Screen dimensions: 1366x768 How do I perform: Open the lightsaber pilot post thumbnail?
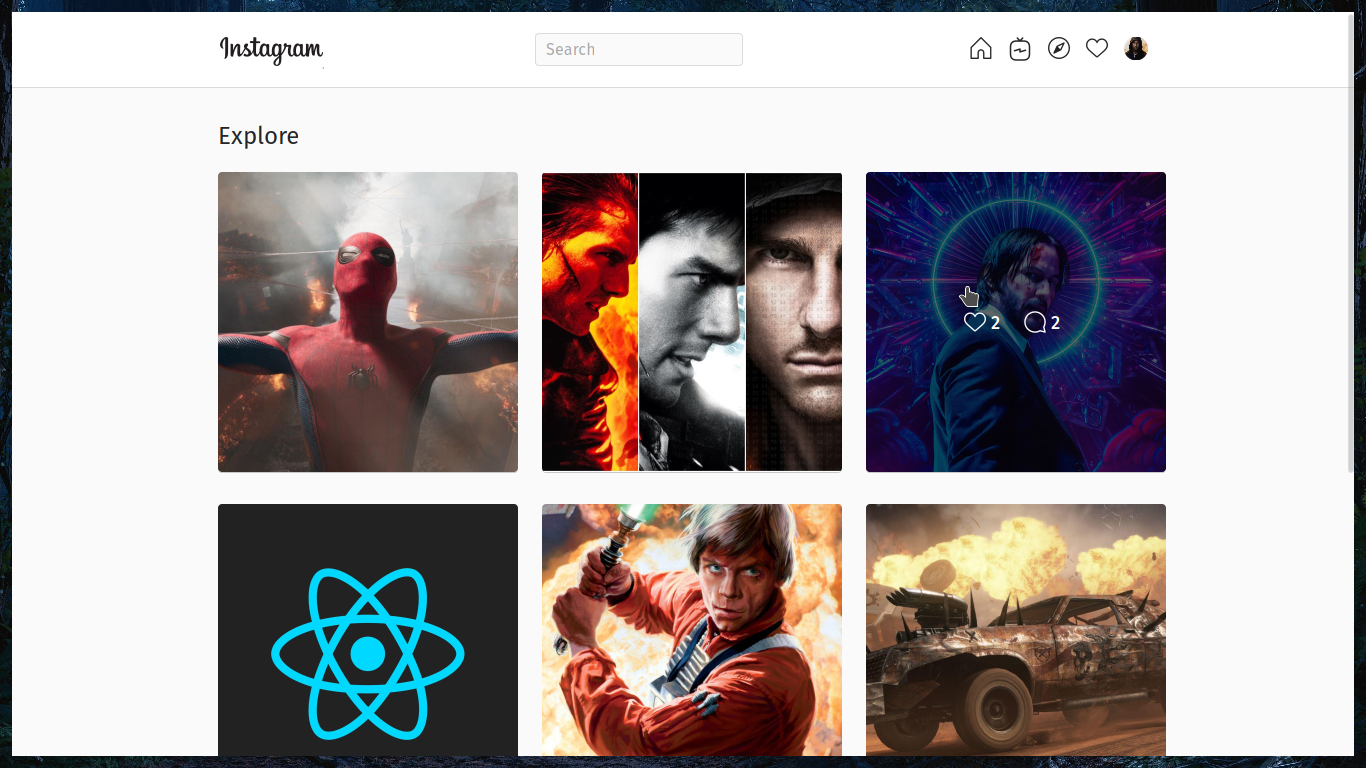click(x=692, y=630)
